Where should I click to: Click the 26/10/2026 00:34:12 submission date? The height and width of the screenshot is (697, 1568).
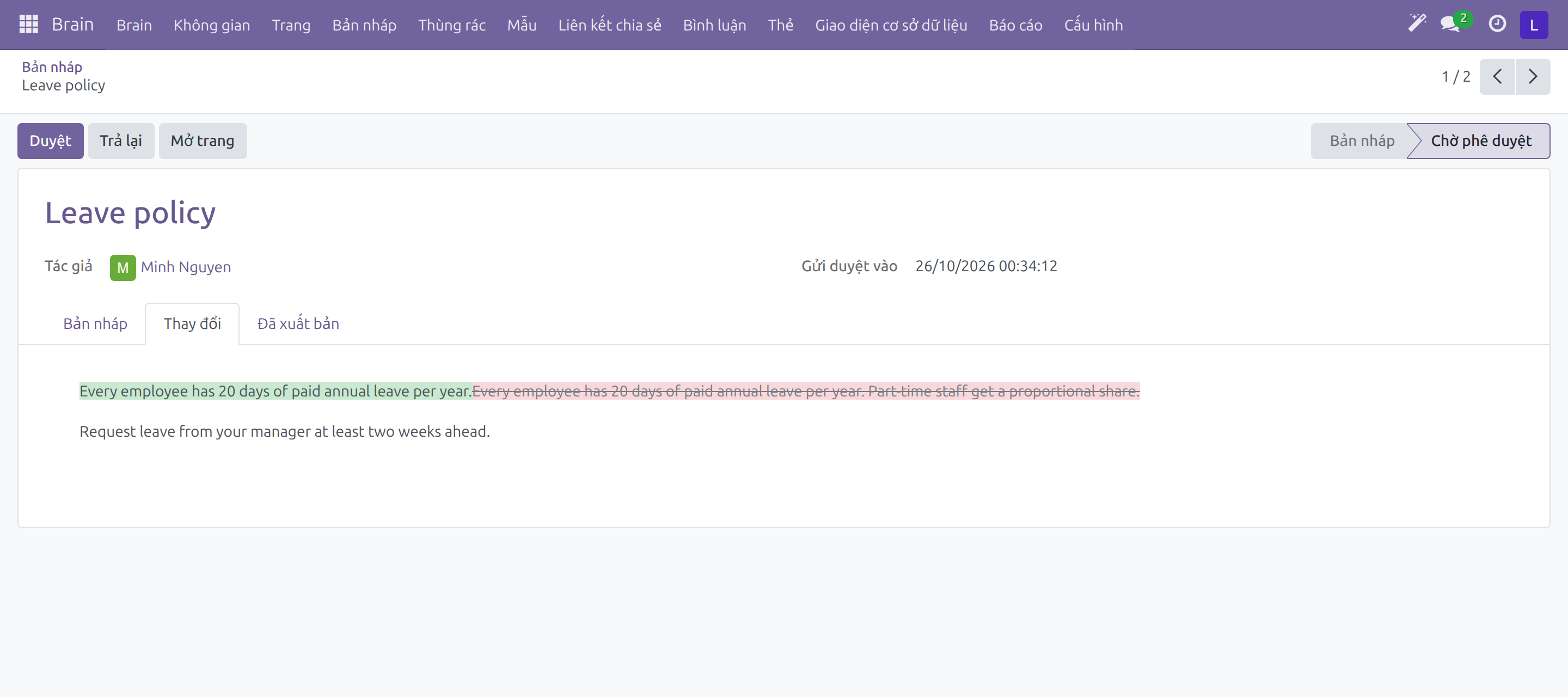(986, 266)
